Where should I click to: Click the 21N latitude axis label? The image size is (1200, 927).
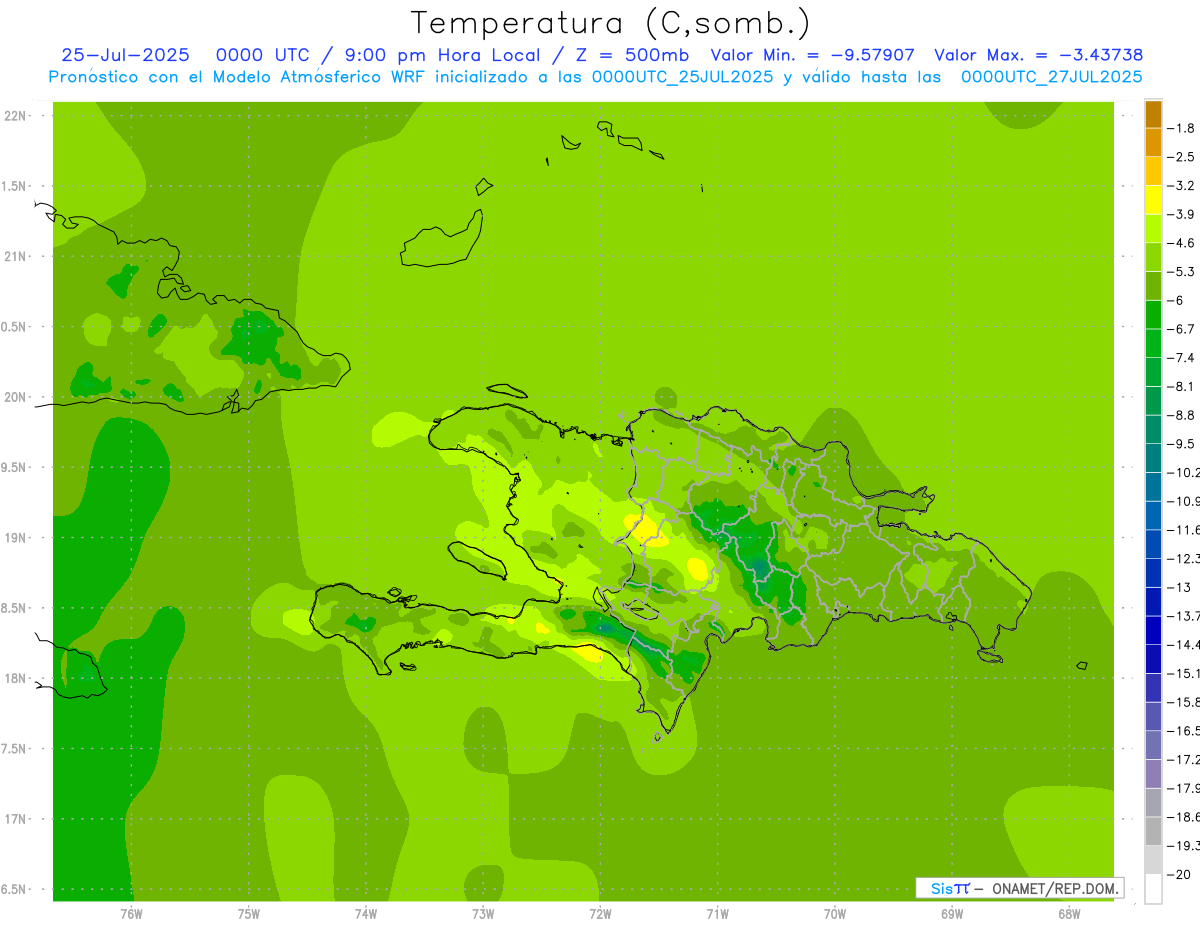coord(14,256)
